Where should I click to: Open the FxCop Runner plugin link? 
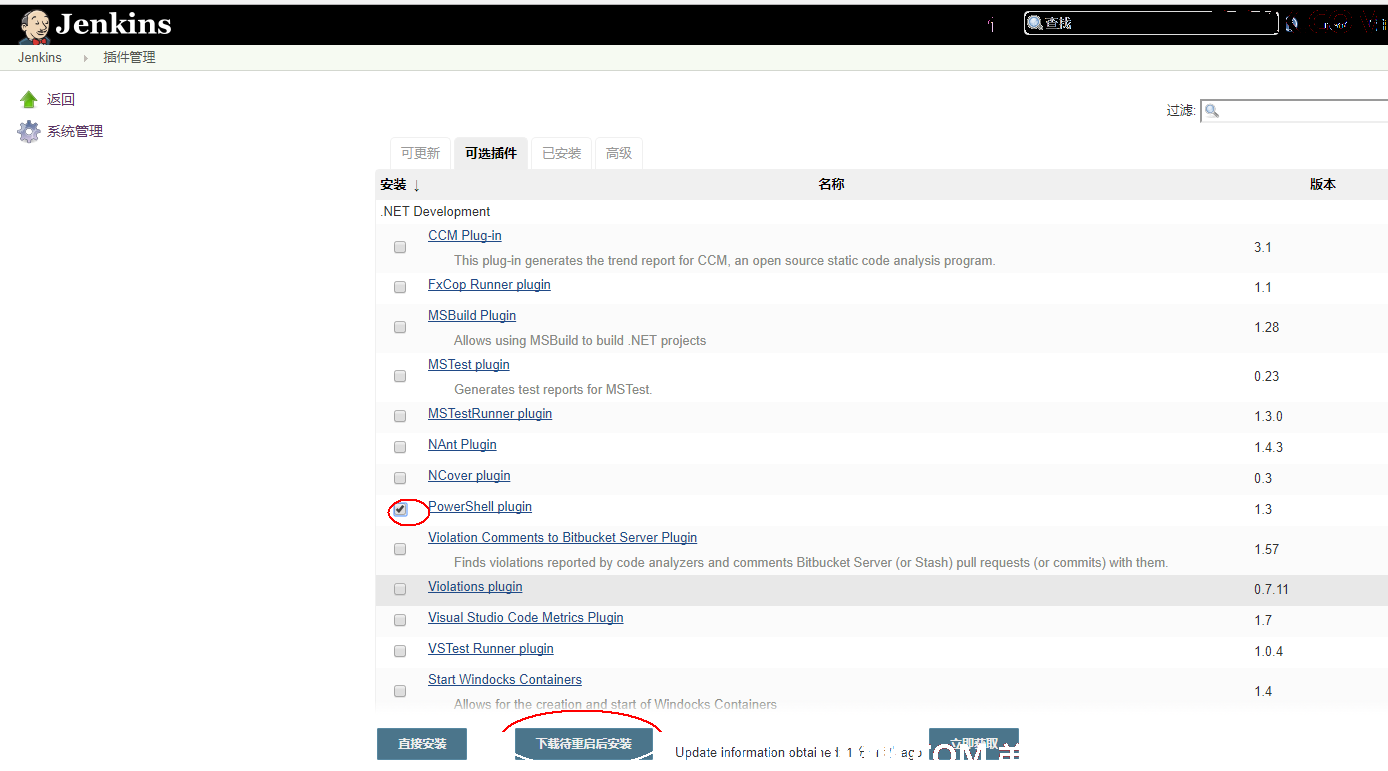[x=489, y=285]
